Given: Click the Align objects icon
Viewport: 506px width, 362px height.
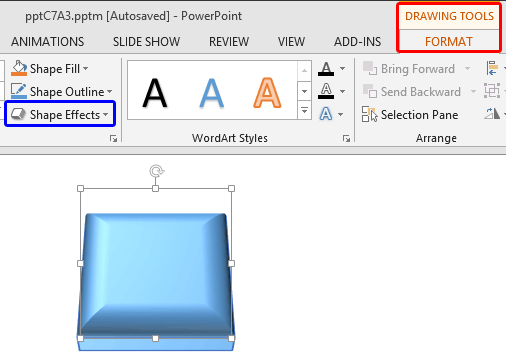Looking at the screenshot, I should (x=493, y=68).
